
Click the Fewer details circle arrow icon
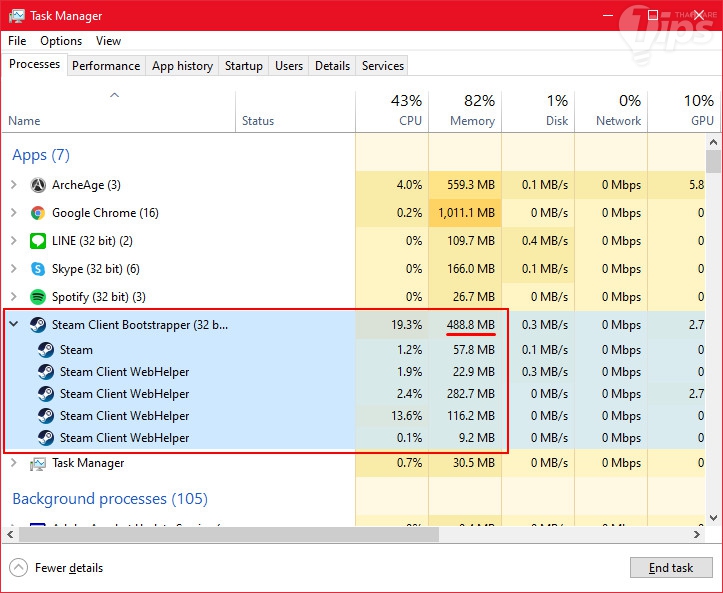click(18, 568)
